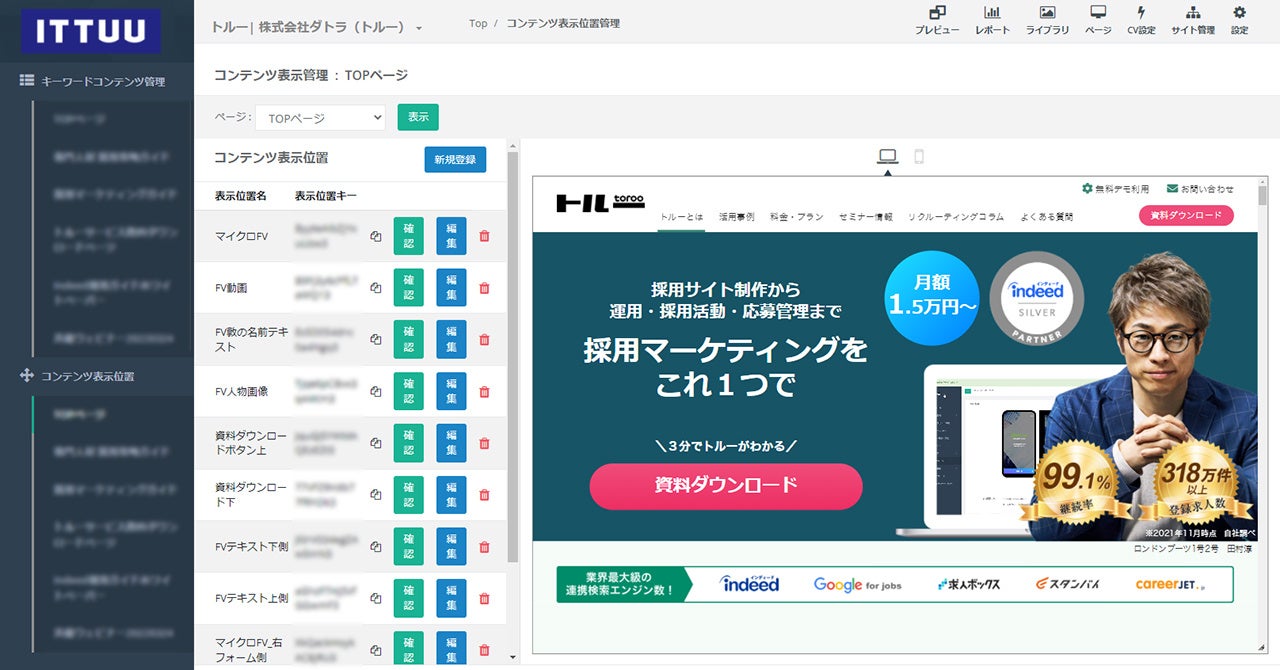
Task: Click 無料デモ利用 link in preview header
Action: (x=1116, y=188)
